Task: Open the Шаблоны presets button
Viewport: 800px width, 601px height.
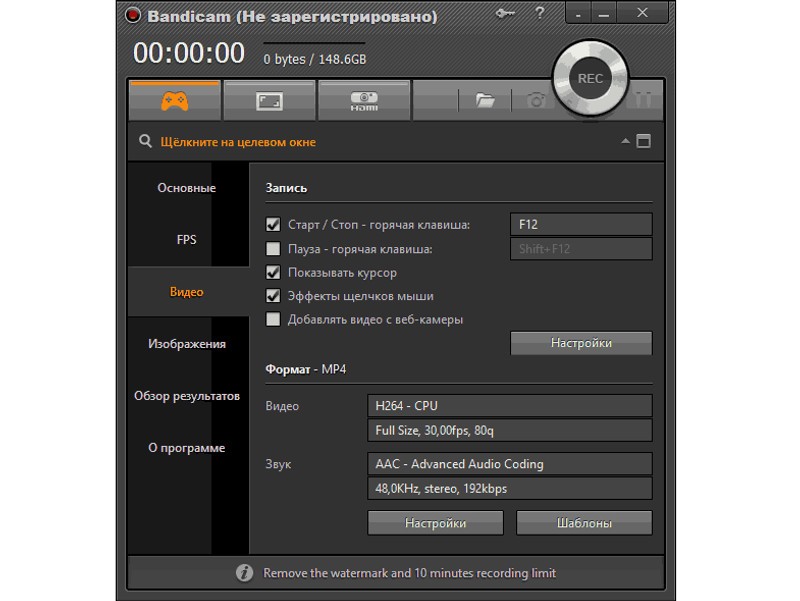Action: (584, 523)
